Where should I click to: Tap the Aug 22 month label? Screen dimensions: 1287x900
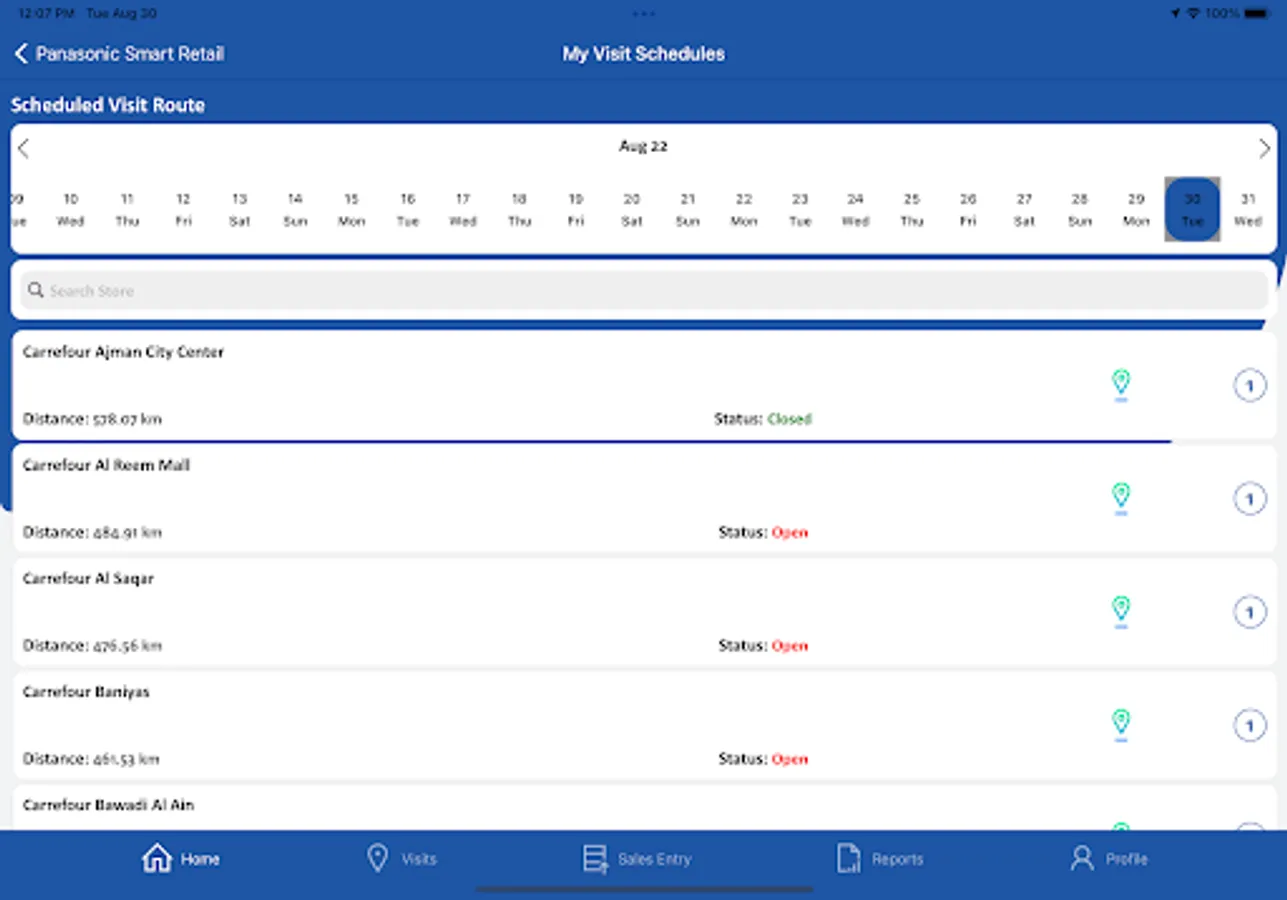(x=643, y=146)
